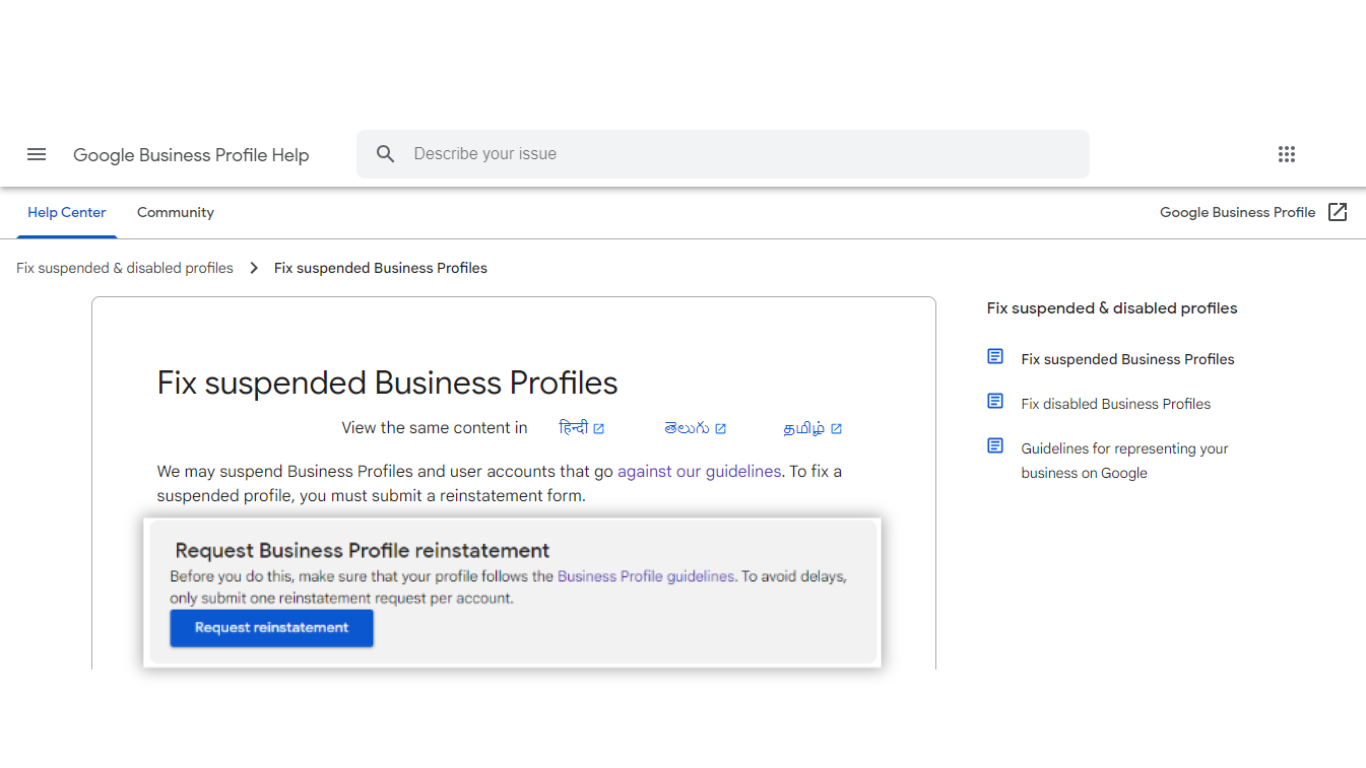Screen dimensions: 1366x768
Task: Go to 'Fix suspended & disabled profiles' breadcrumb
Action: click(125, 268)
